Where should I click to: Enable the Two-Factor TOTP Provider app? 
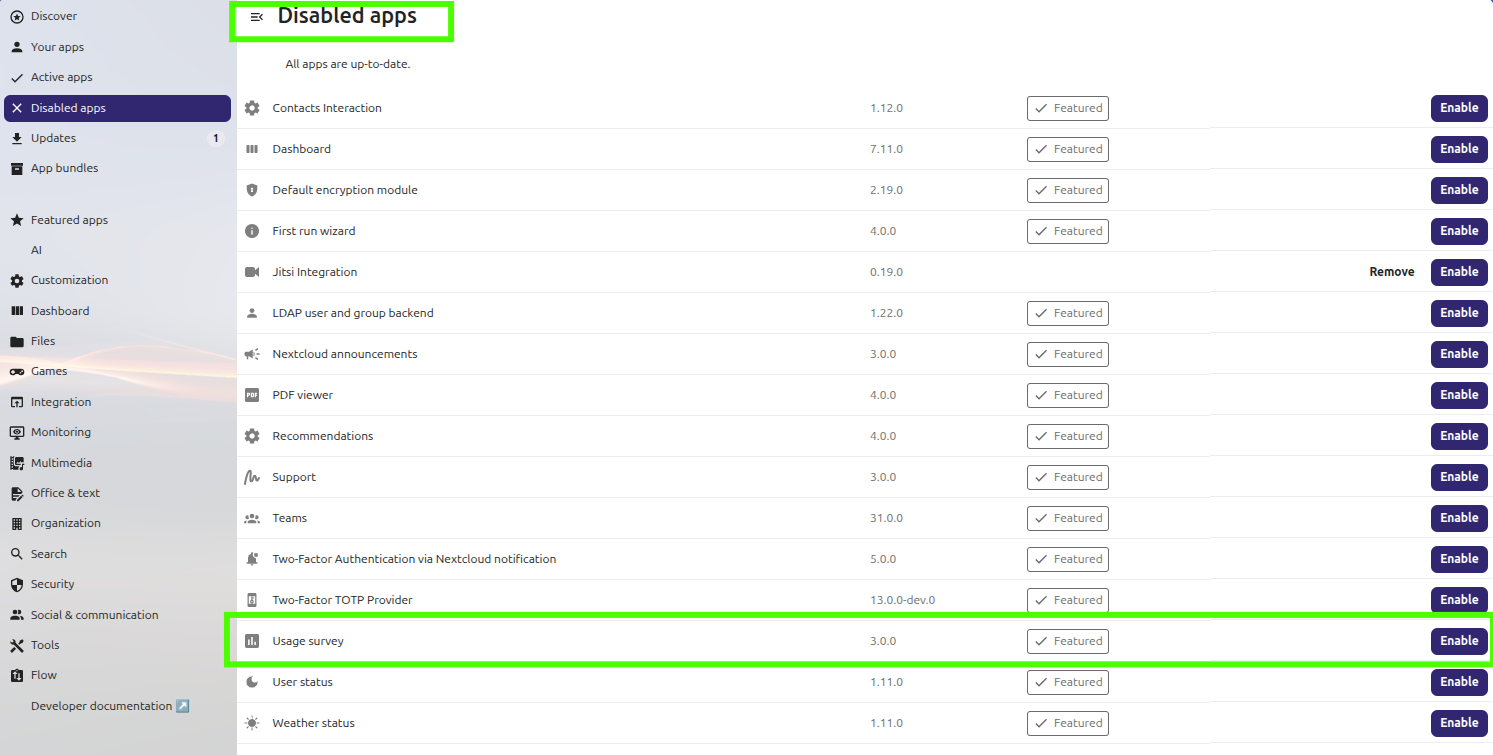(1458, 599)
